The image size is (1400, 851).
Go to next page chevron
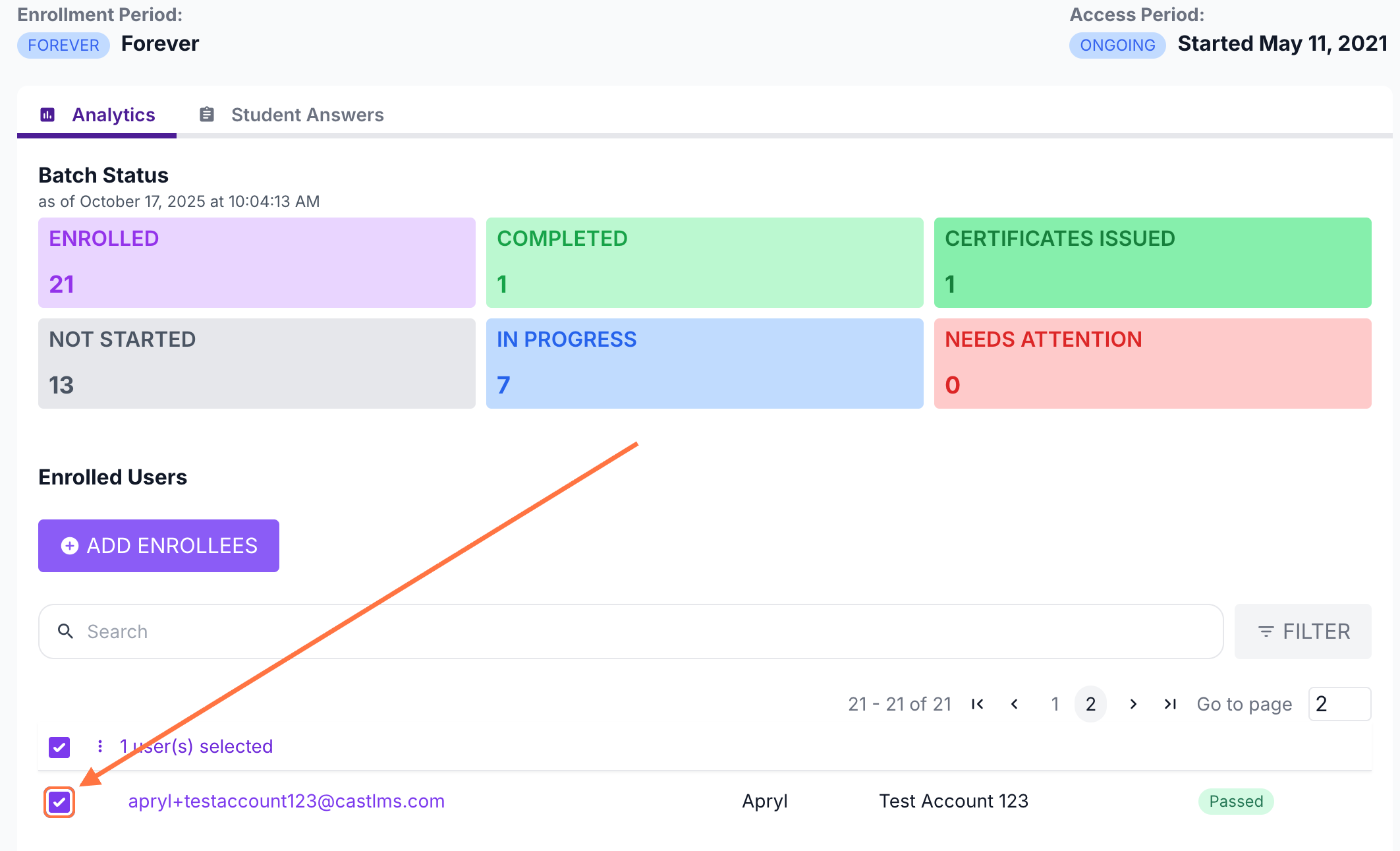tap(1133, 704)
